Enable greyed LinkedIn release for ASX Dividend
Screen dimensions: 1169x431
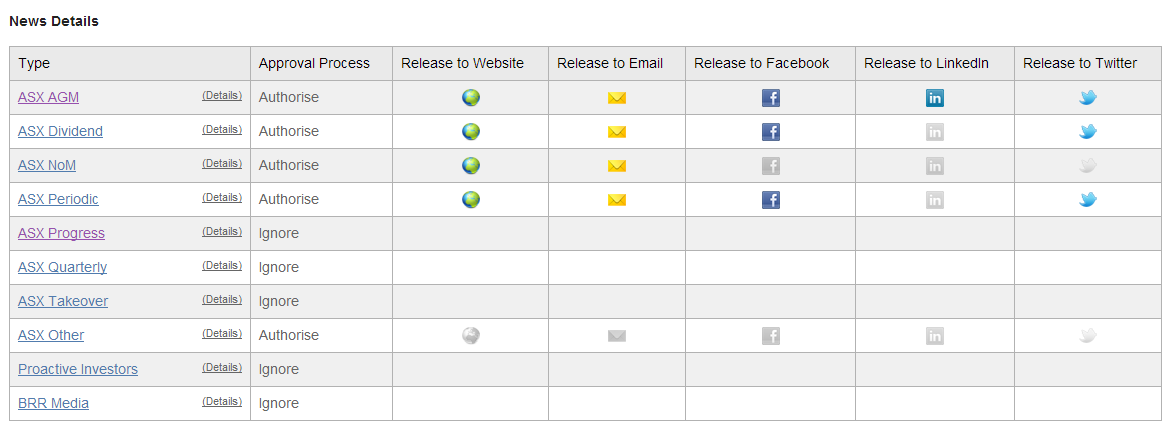(x=935, y=132)
